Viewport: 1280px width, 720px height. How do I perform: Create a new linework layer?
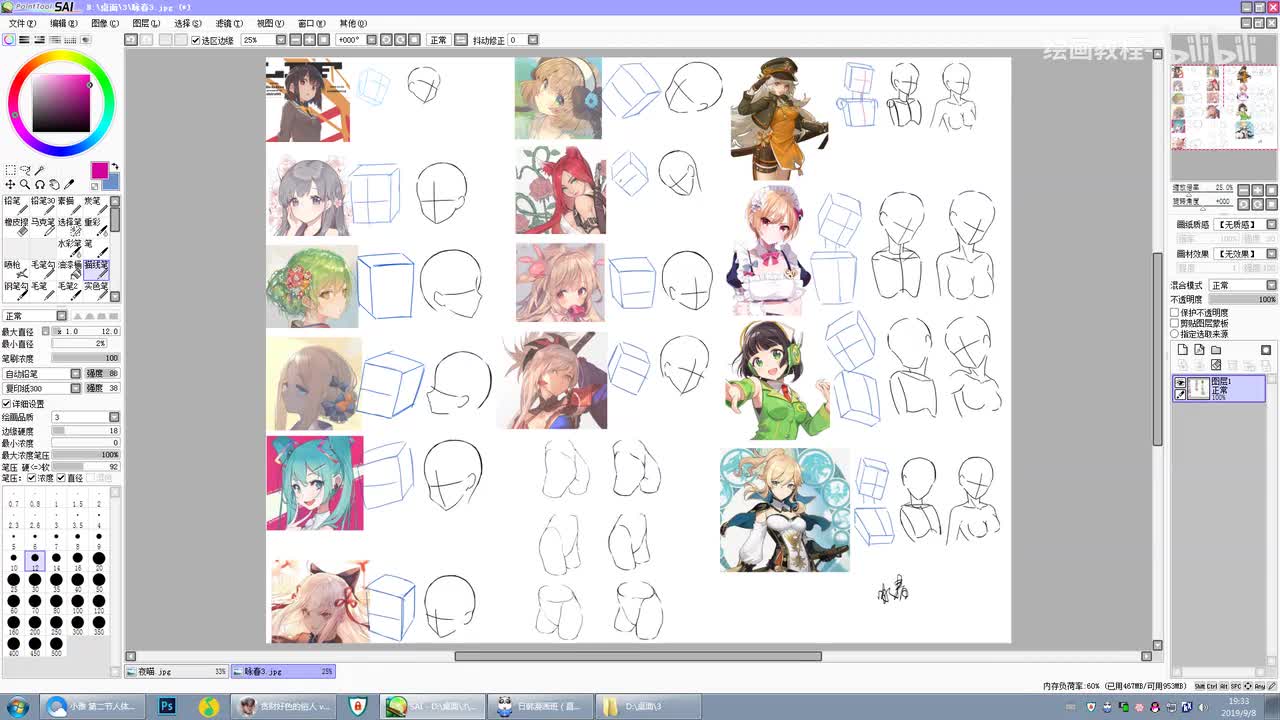(x=1199, y=350)
